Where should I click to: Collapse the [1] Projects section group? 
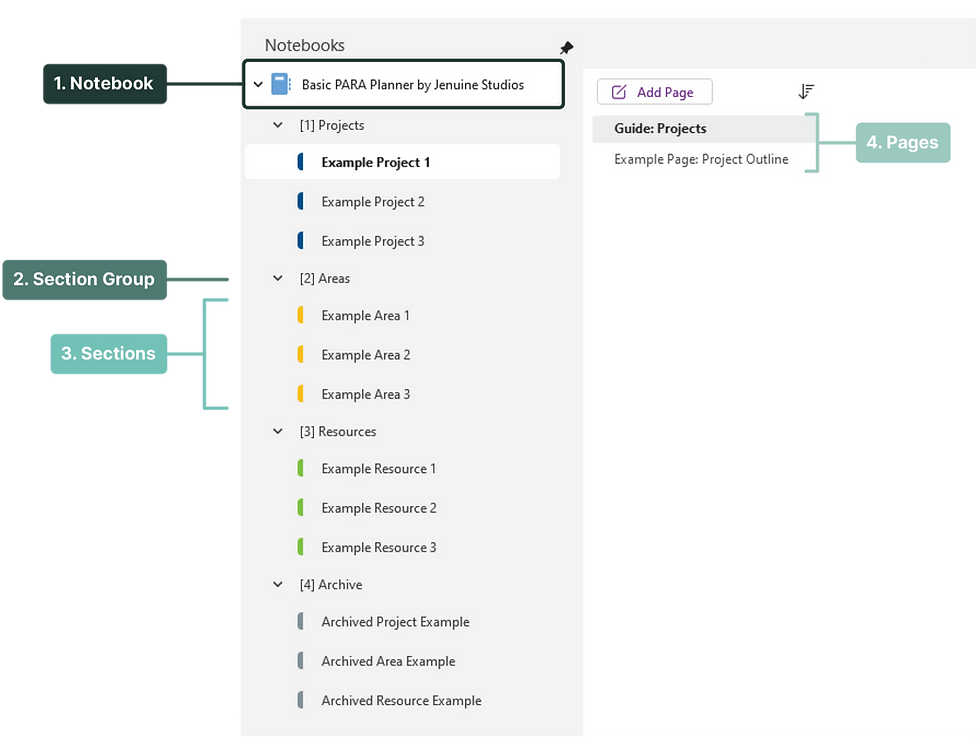tap(277, 125)
